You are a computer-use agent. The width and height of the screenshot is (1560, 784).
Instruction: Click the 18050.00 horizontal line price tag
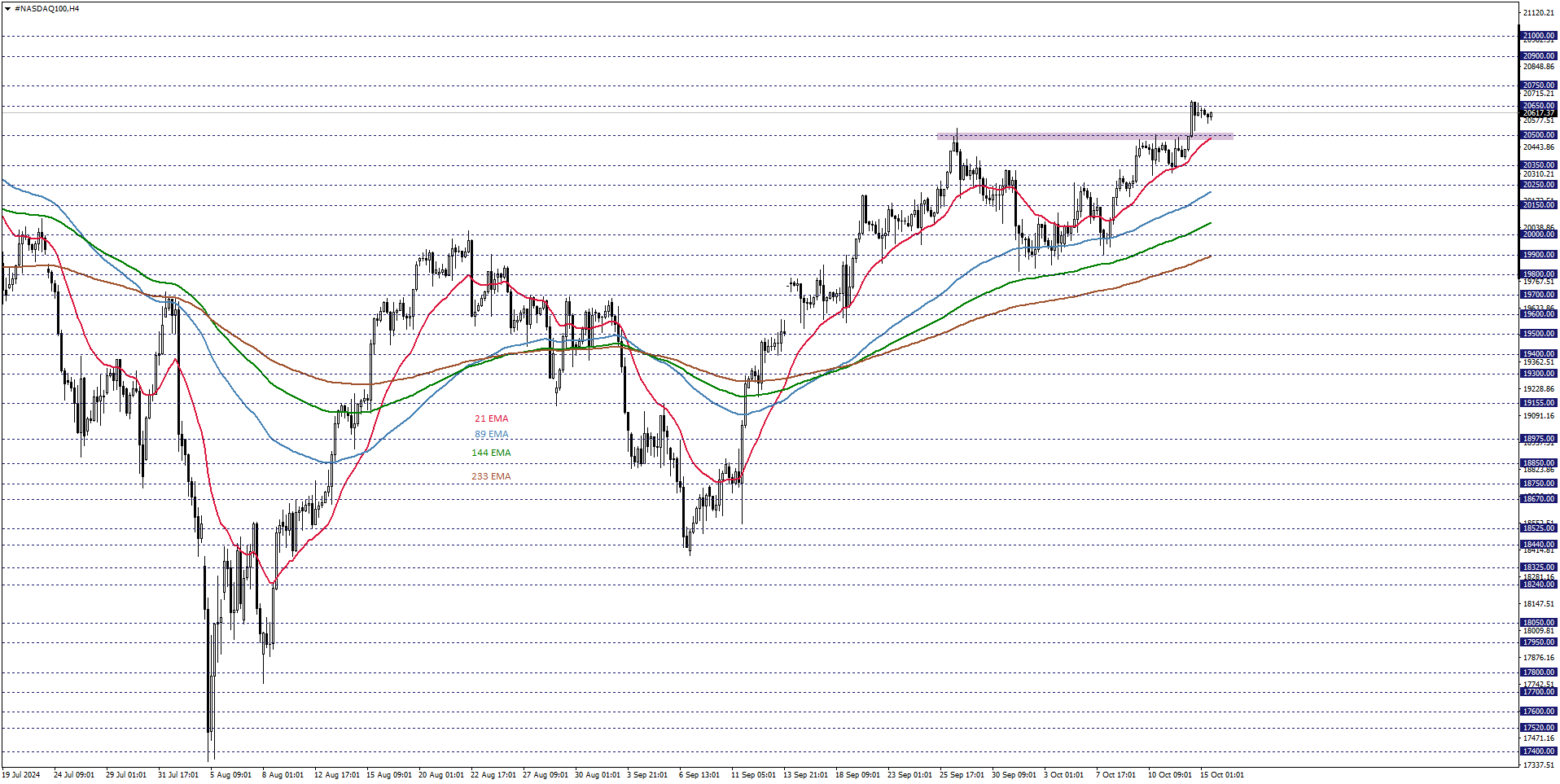coord(1538,623)
